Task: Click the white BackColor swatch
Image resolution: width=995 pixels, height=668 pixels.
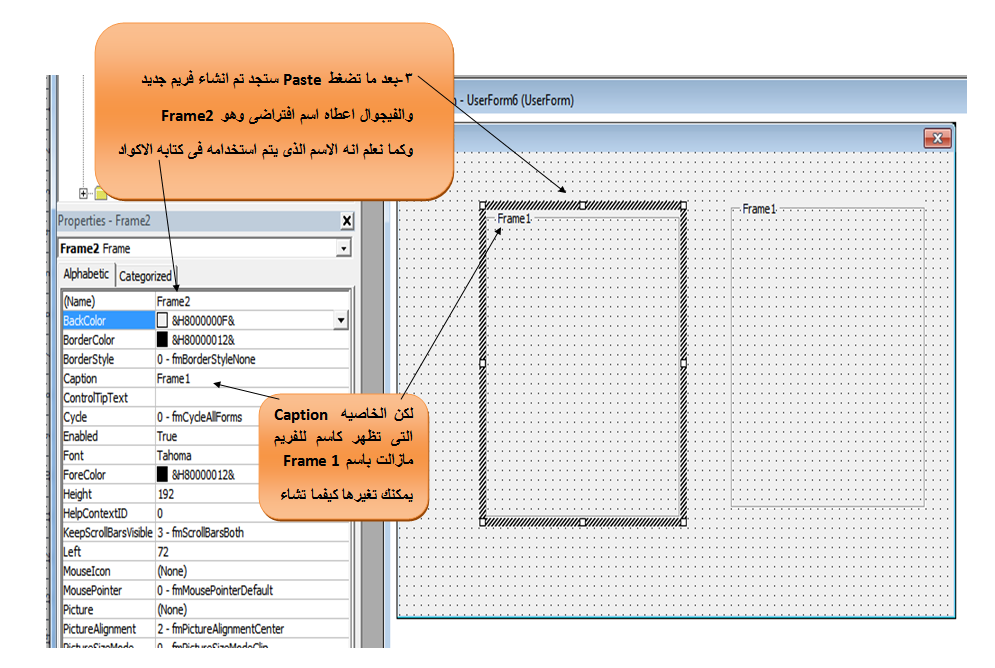Action: [162, 320]
